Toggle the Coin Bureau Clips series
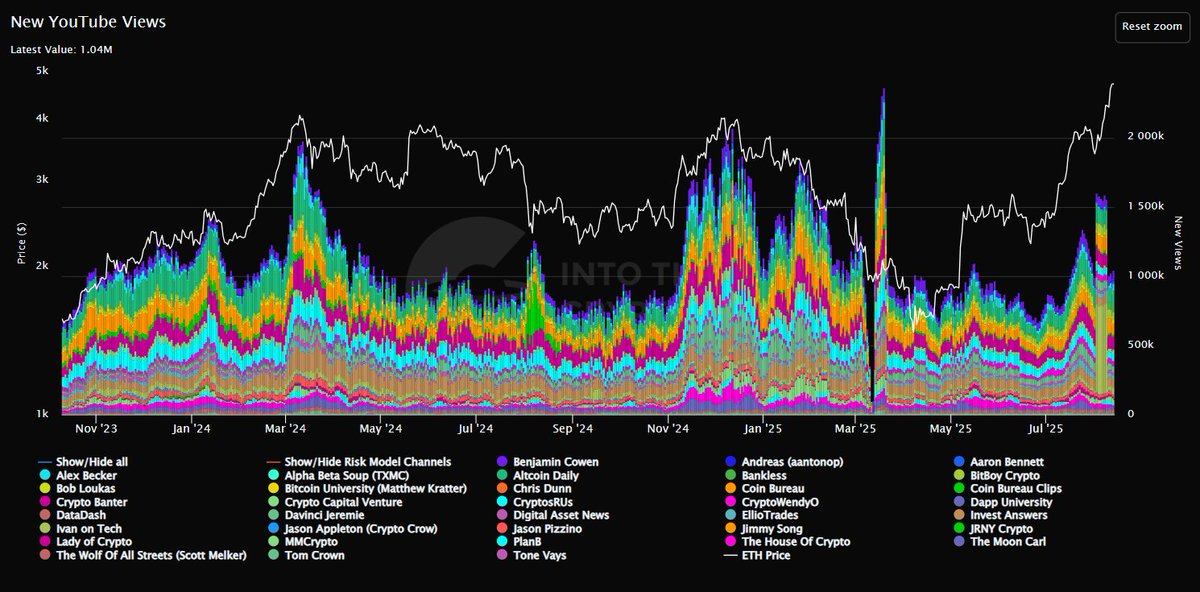1200x592 pixels. (x=1009, y=489)
